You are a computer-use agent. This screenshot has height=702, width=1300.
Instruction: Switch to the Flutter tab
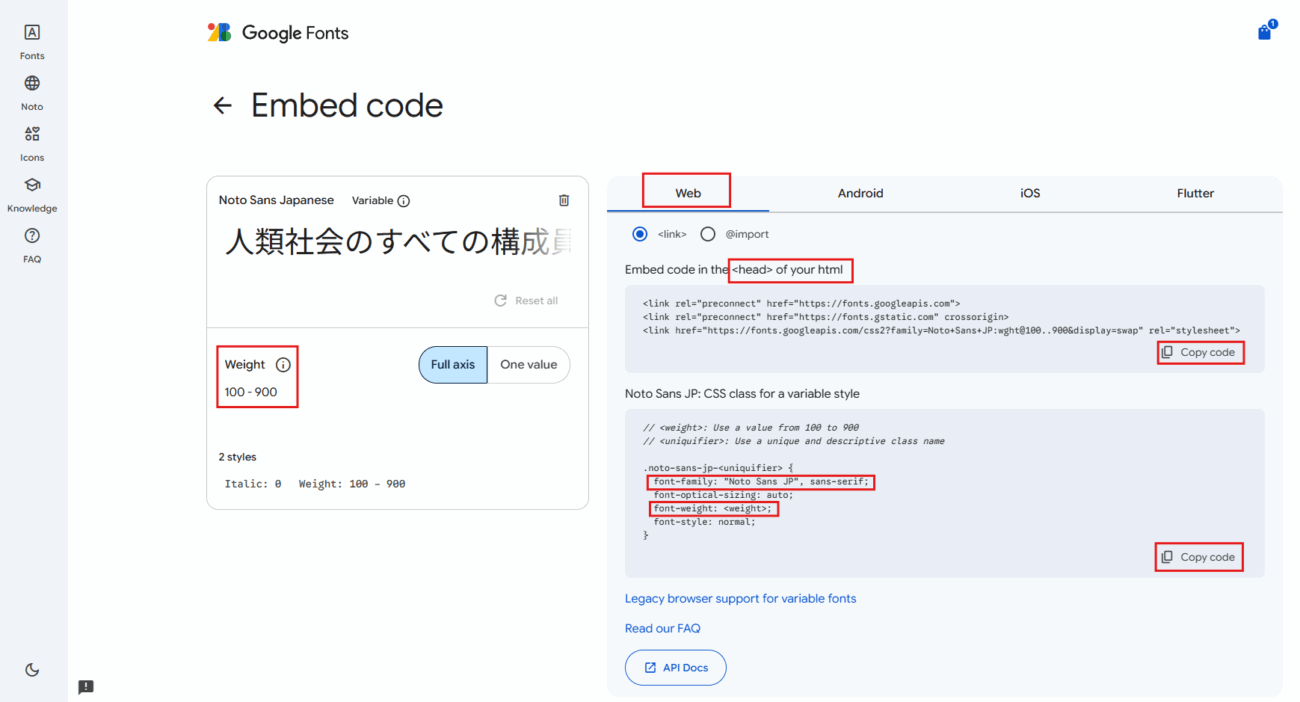1195,193
